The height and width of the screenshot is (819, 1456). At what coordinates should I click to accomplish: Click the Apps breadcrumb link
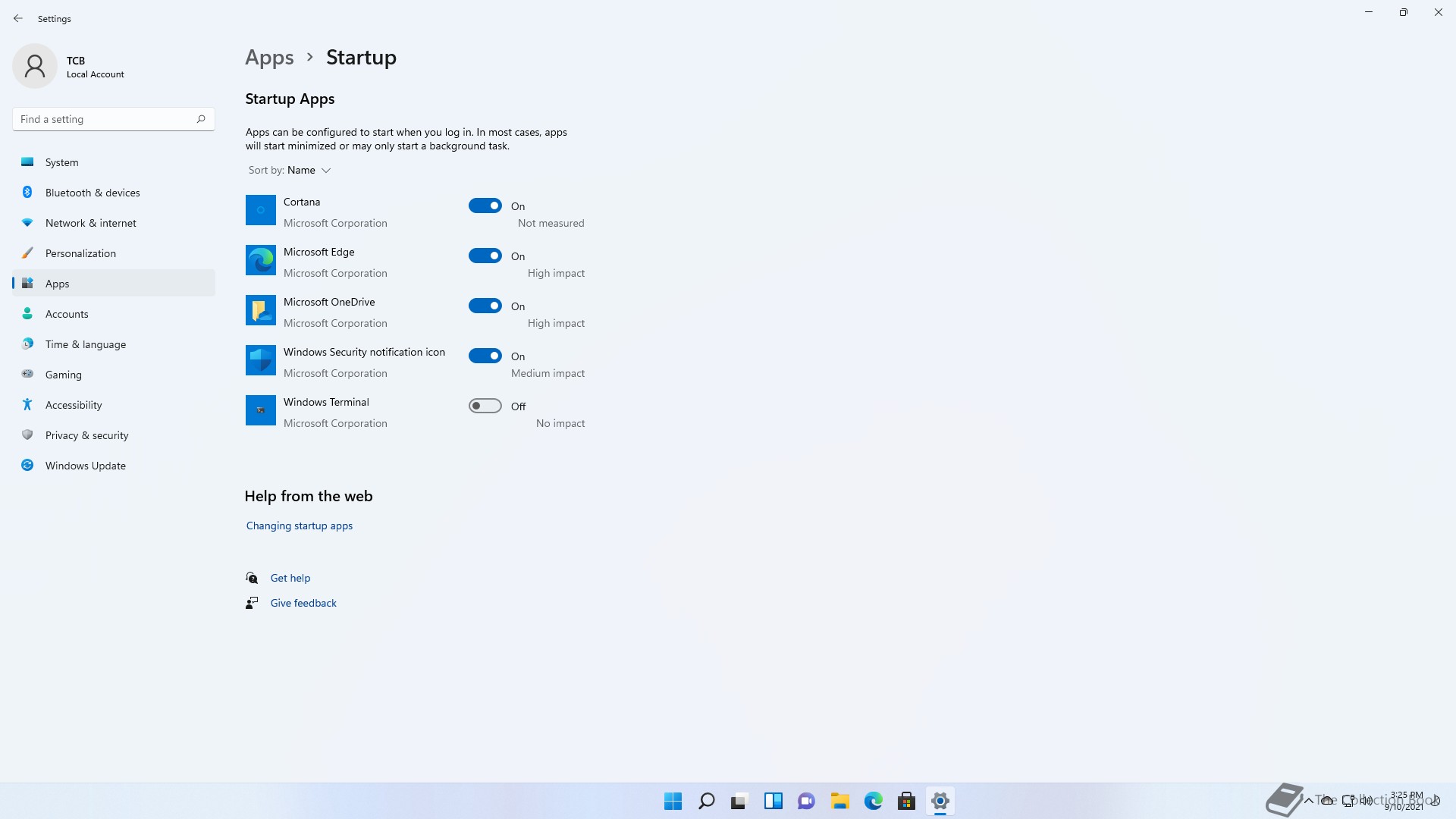tap(269, 58)
